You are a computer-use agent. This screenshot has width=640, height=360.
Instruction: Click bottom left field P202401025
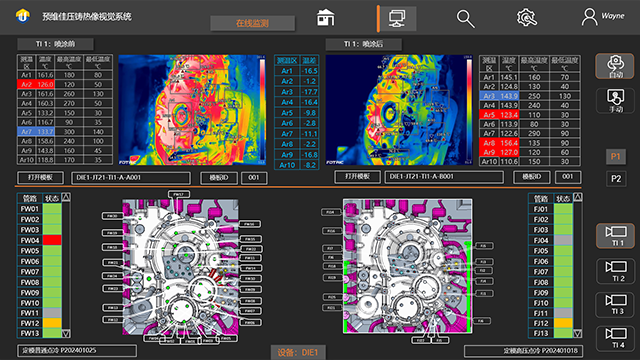point(77,351)
